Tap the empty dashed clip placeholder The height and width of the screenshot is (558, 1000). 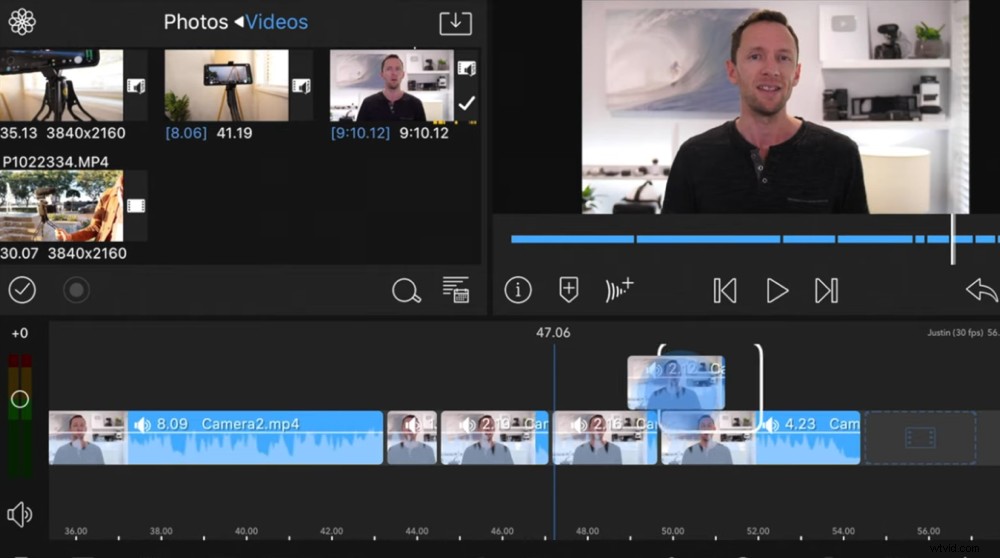point(920,437)
